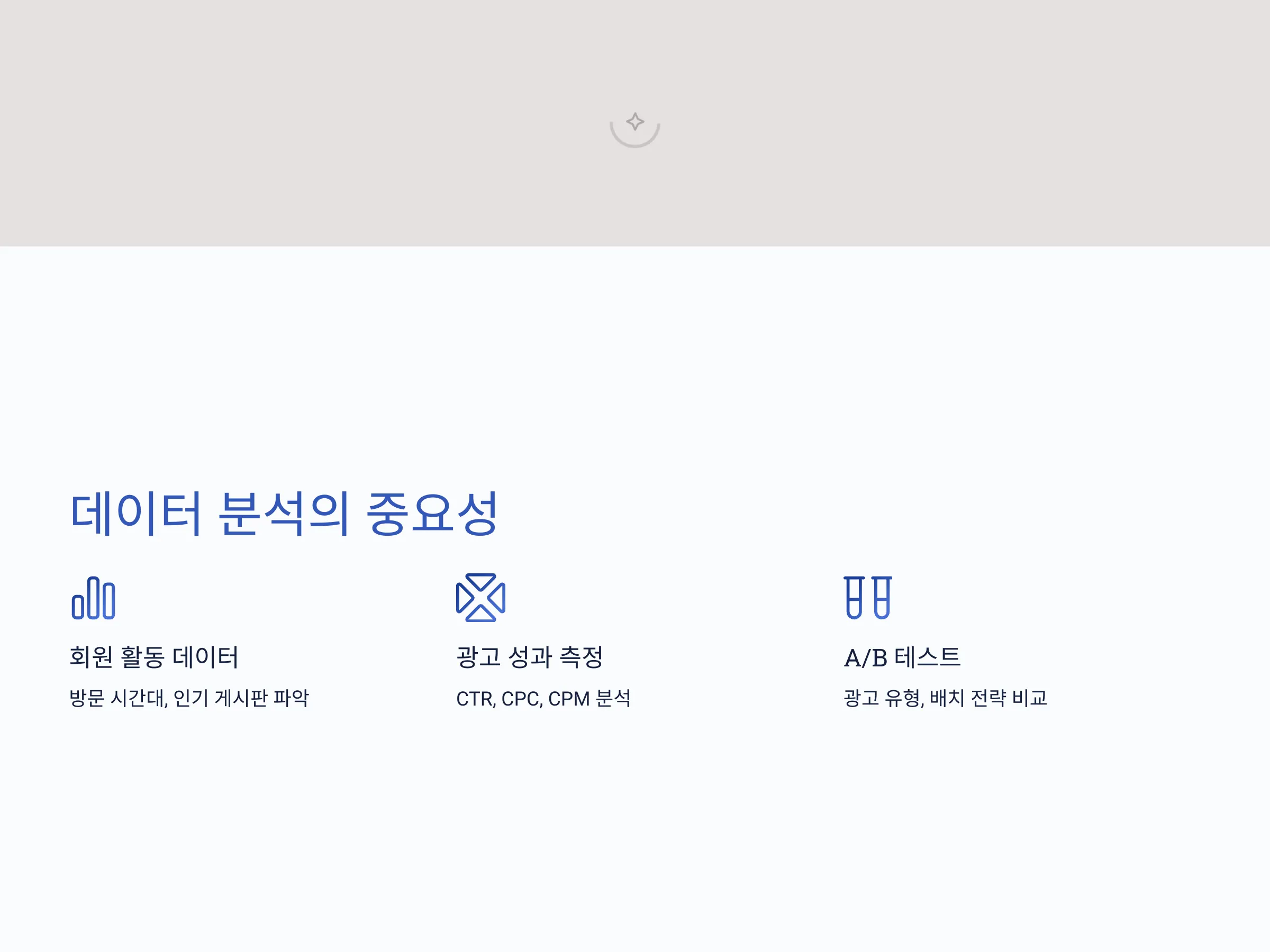This screenshot has width=1270, height=952.
Task: Click the word CPM in the description
Action: tap(568, 699)
